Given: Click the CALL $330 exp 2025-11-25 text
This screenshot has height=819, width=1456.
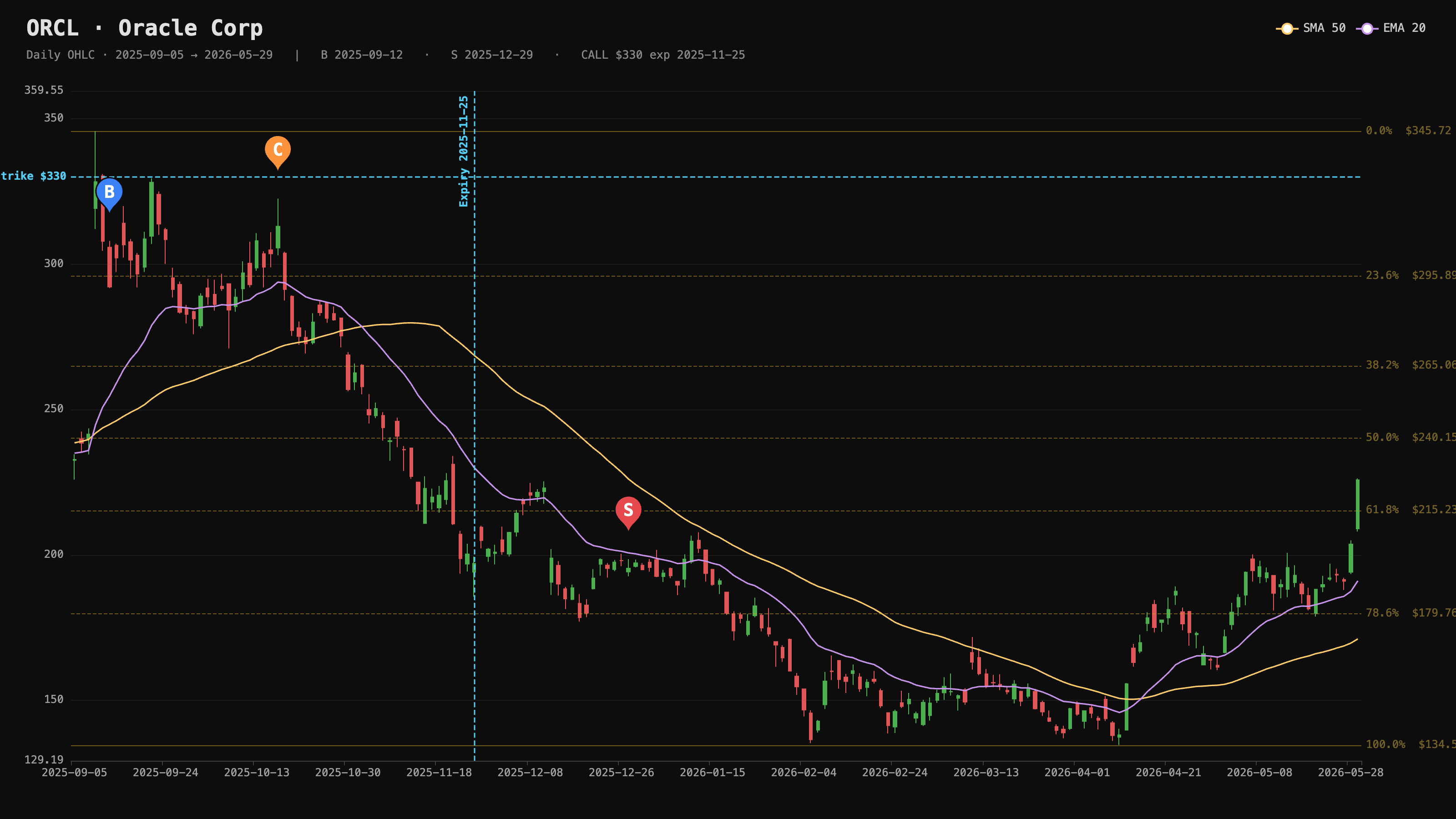Looking at the screenshot, I should pyautogui.click(x=663, y=55).
